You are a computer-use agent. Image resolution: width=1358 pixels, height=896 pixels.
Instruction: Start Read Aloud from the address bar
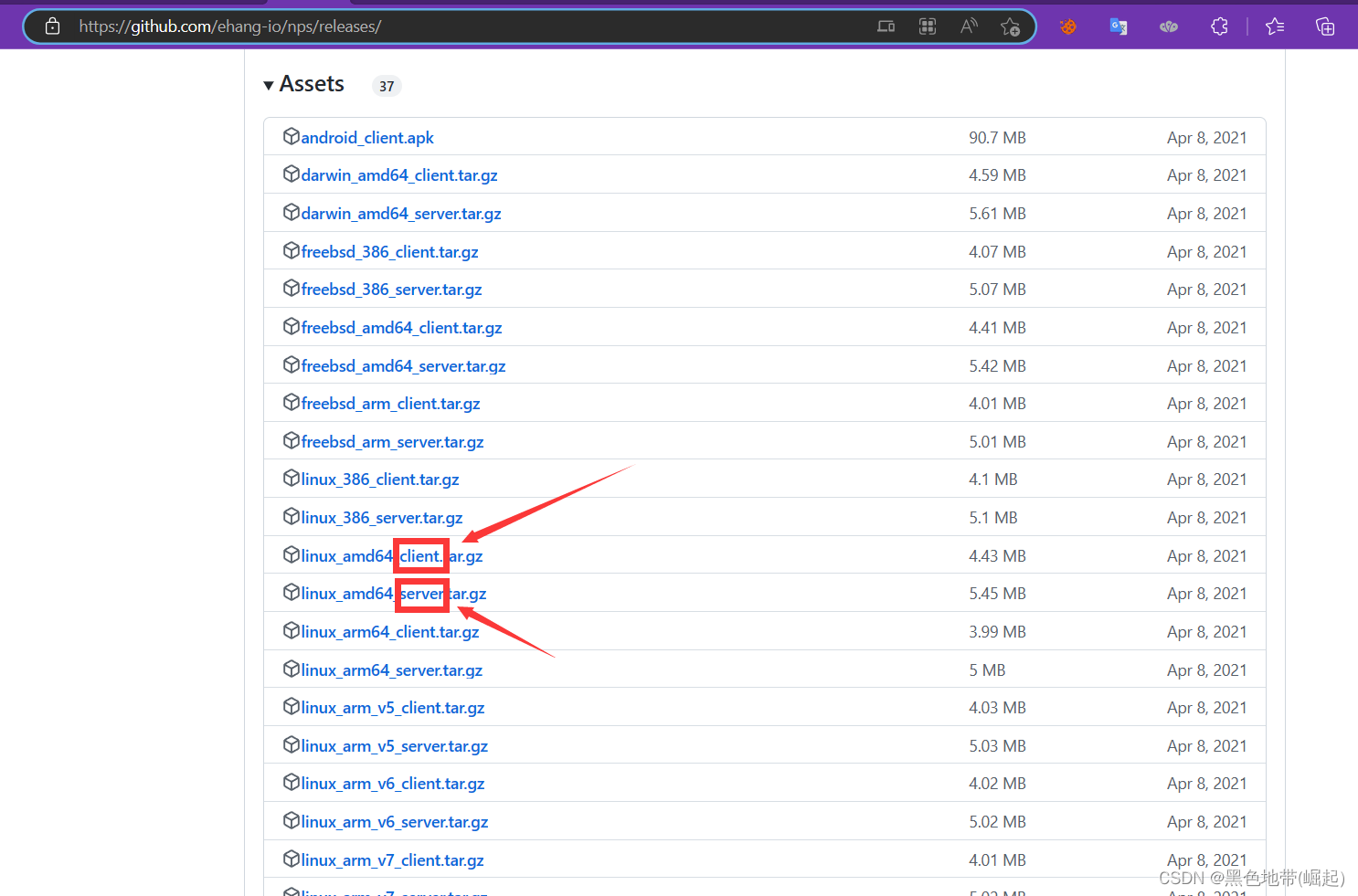[969, 26]
